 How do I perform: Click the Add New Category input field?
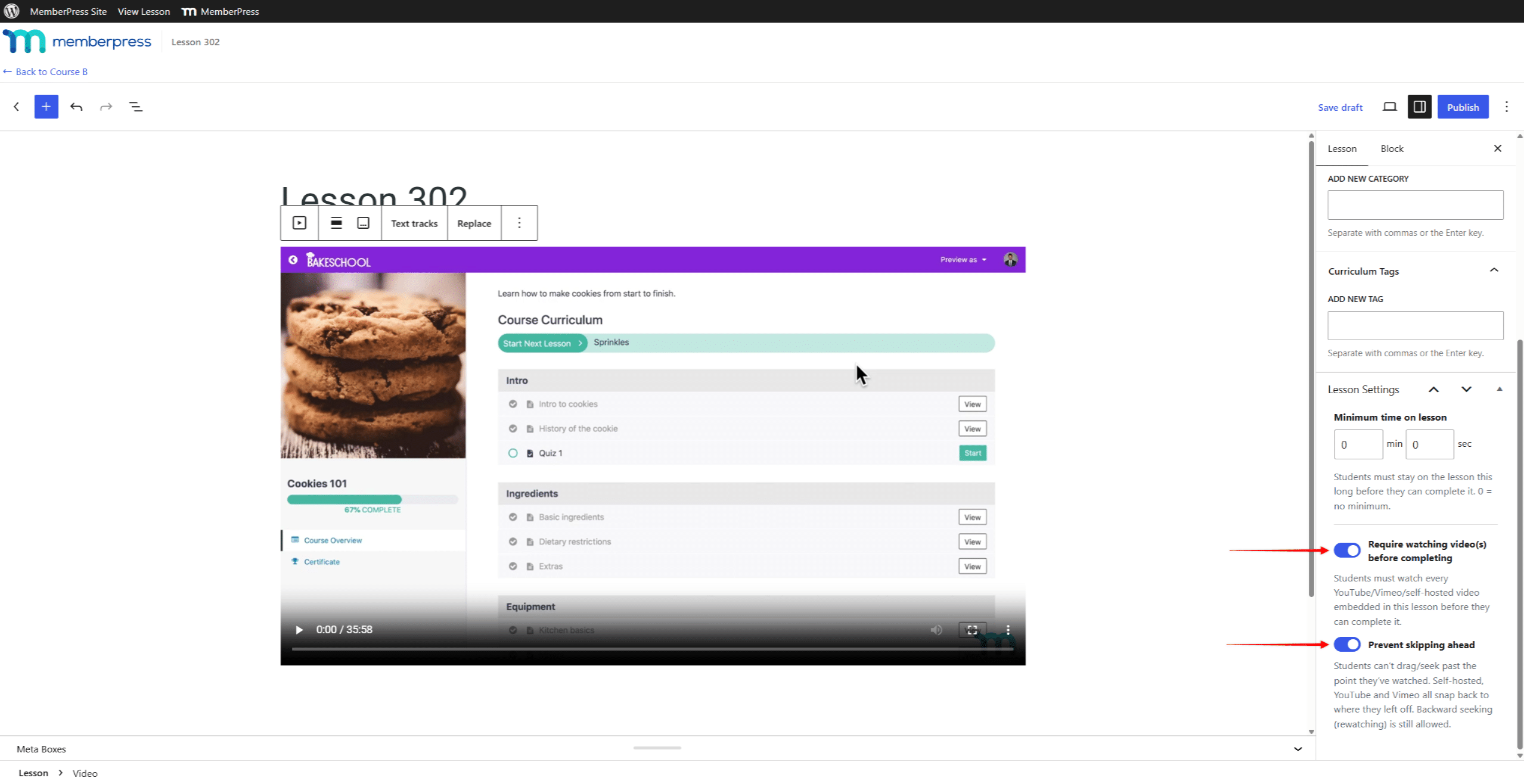coord(1415,205)
